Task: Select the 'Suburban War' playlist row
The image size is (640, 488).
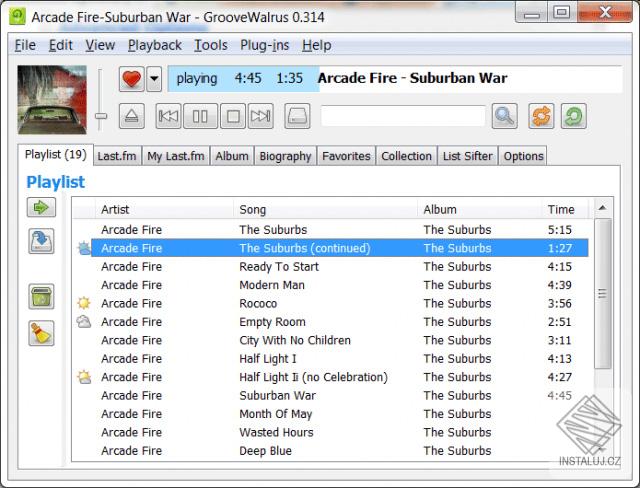Action: coord(331,395)
